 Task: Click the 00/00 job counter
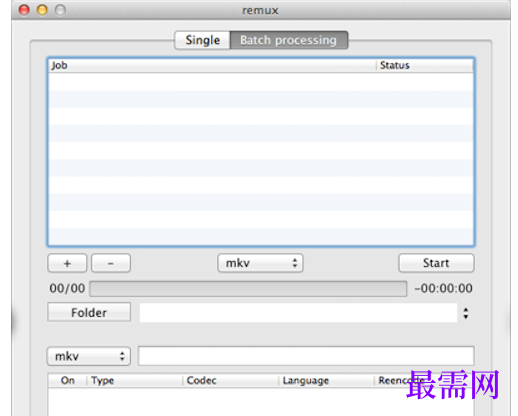pyautogui.click(x=67, y=288)
